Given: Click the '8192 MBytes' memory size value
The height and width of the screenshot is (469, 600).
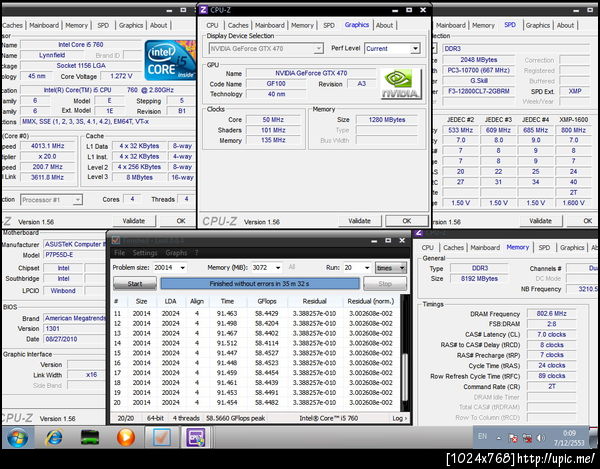Looking at the screenshot, I should coord(479,278).
